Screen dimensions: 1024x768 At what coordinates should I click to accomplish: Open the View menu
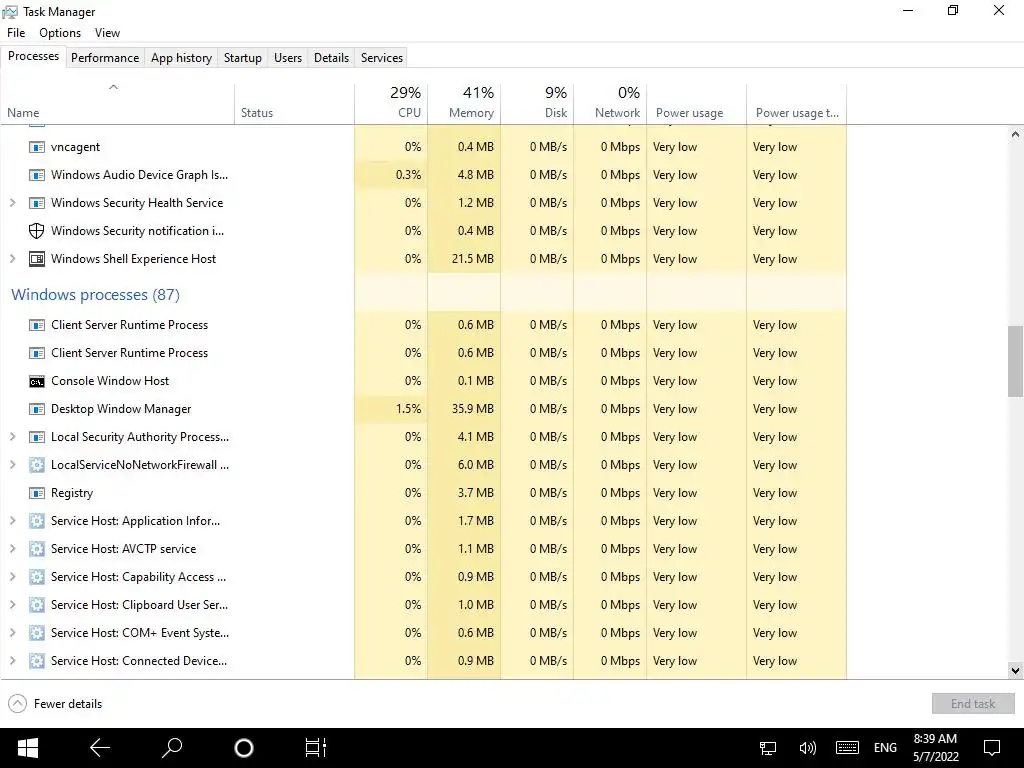click(x=107, y=33)
